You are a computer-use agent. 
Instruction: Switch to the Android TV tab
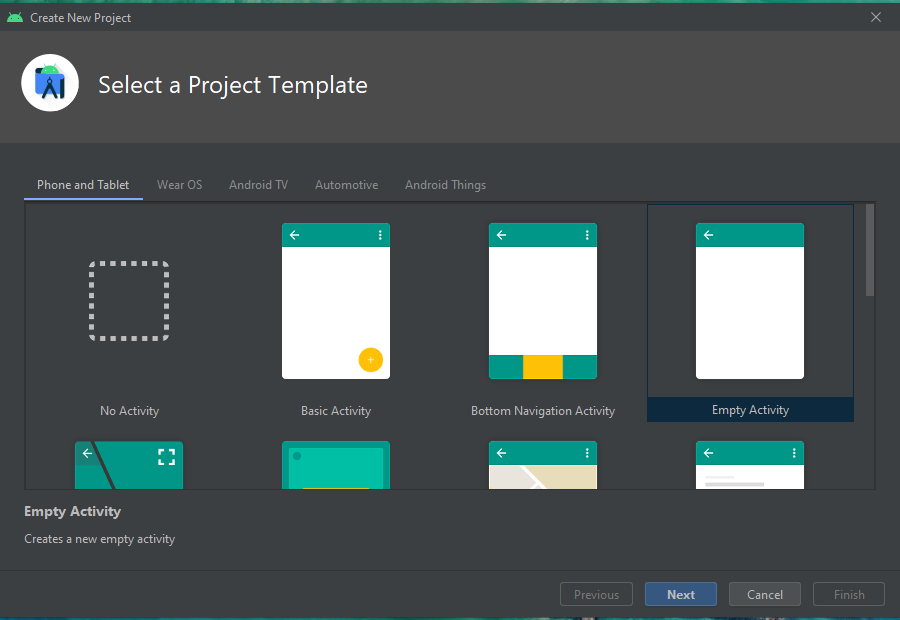pos(258,185)
